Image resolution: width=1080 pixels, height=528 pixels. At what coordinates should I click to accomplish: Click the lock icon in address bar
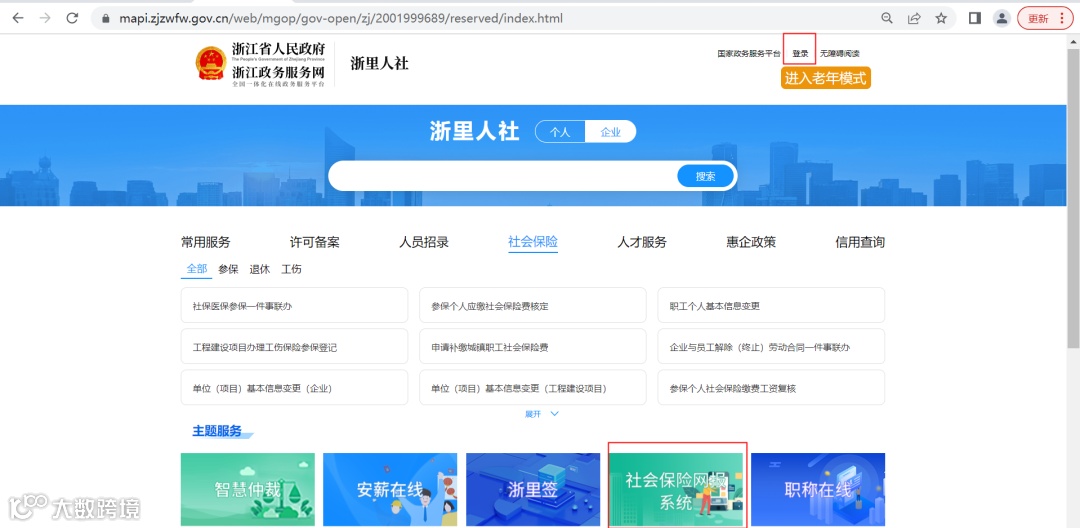[x=105, y=19]
